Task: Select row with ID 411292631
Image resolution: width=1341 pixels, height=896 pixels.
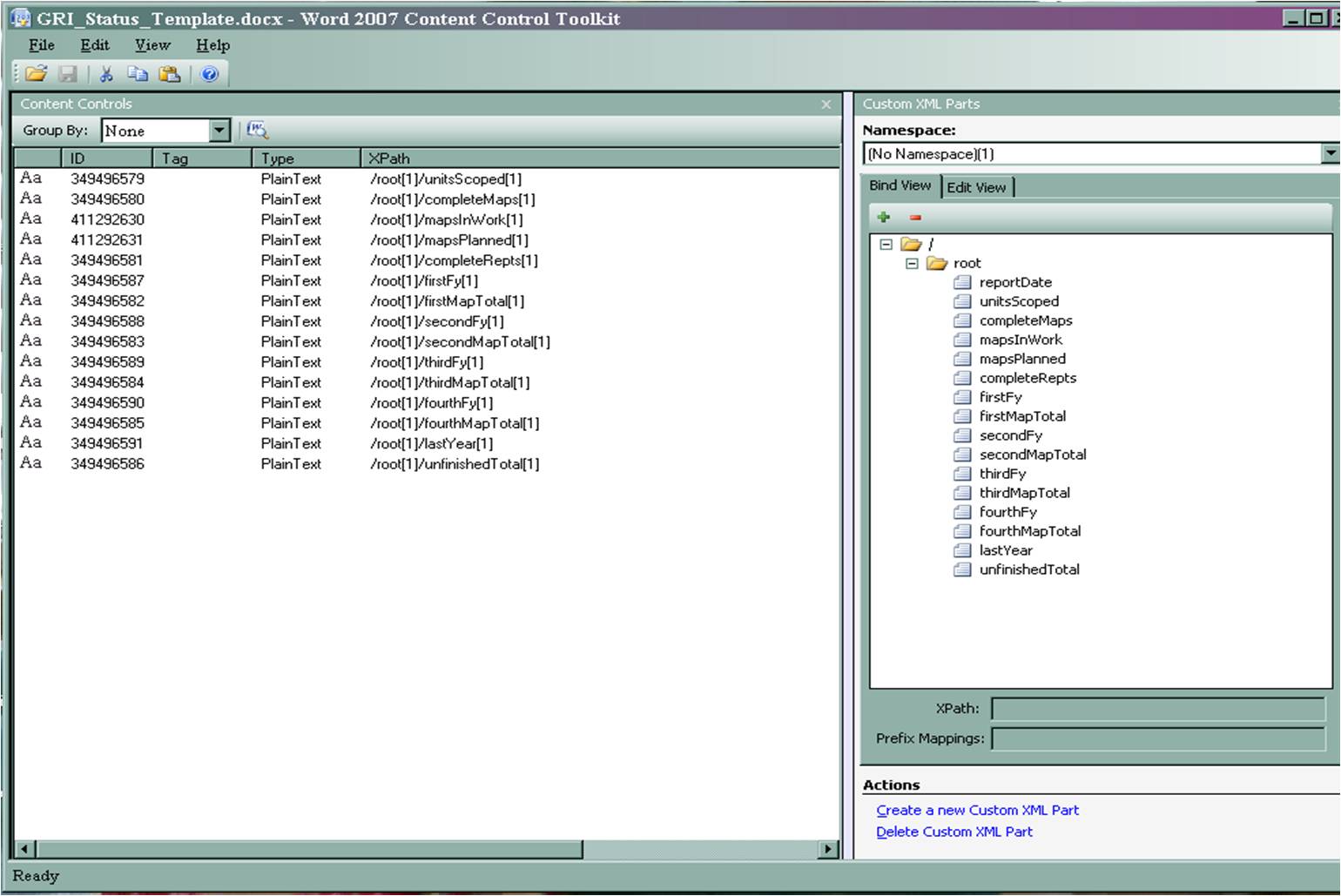Action: pos(427,239)
